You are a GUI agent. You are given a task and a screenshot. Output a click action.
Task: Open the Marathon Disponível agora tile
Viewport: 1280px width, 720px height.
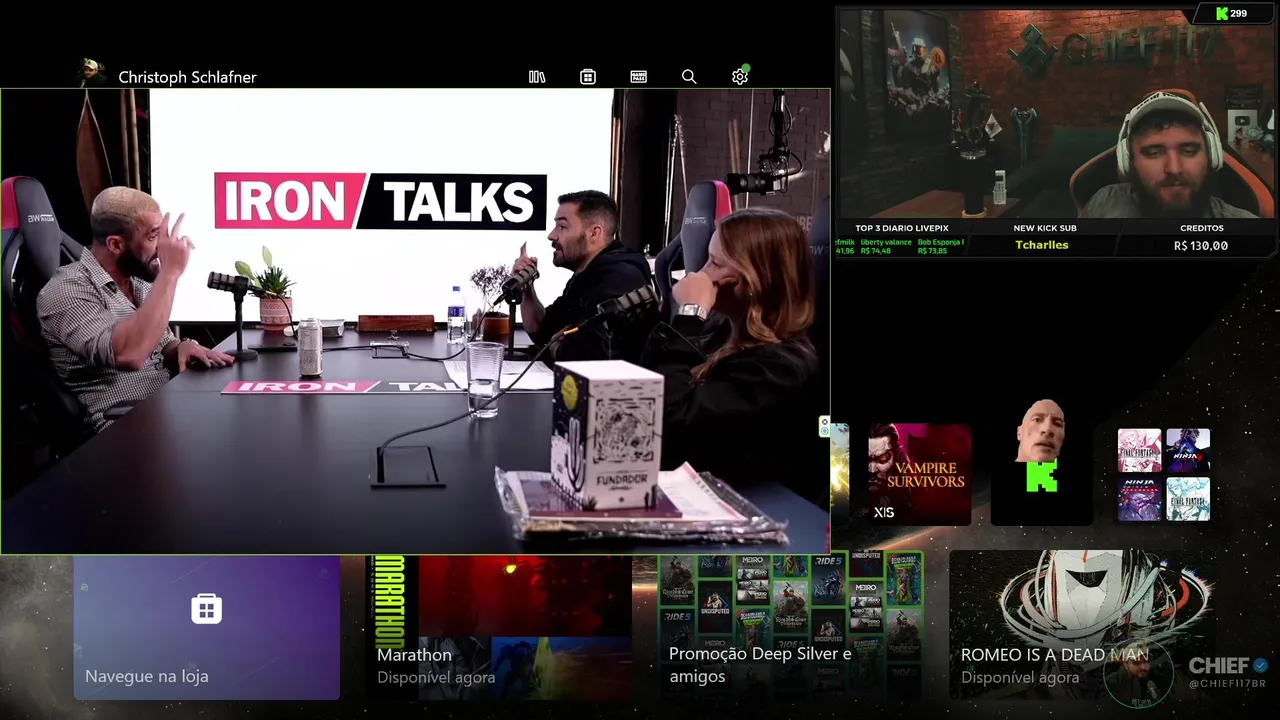(x=500, y=627)
